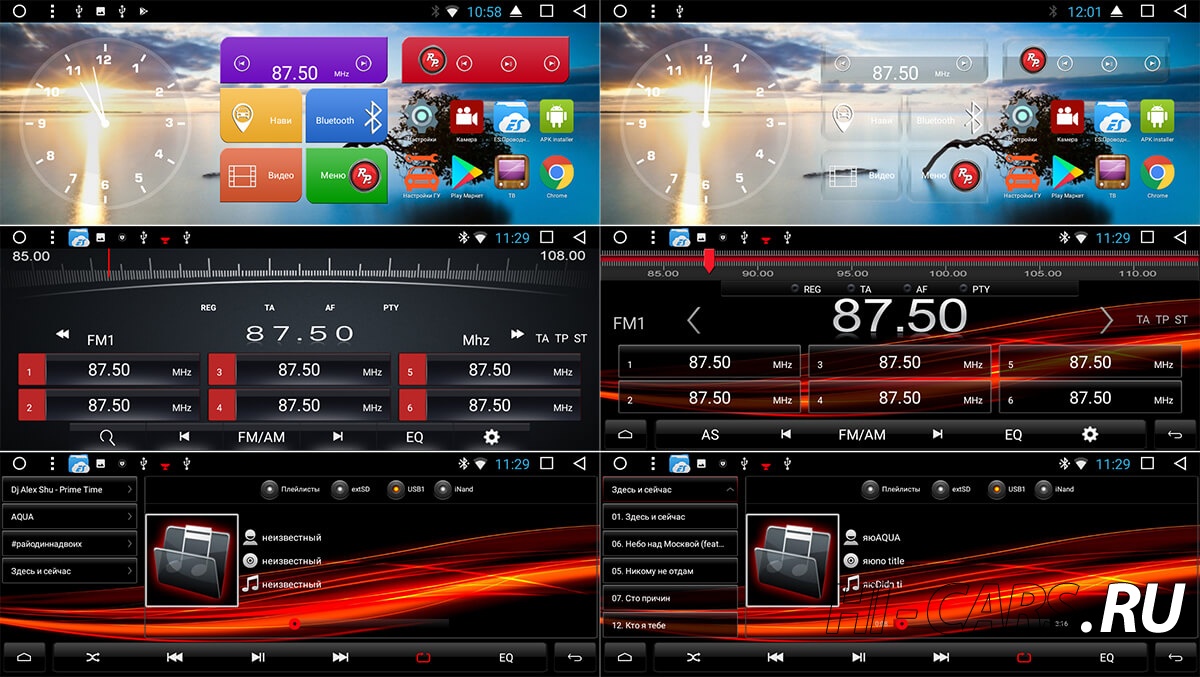
Task: Launch Play Маркет on the transparent home screen
Action: 1068,174
